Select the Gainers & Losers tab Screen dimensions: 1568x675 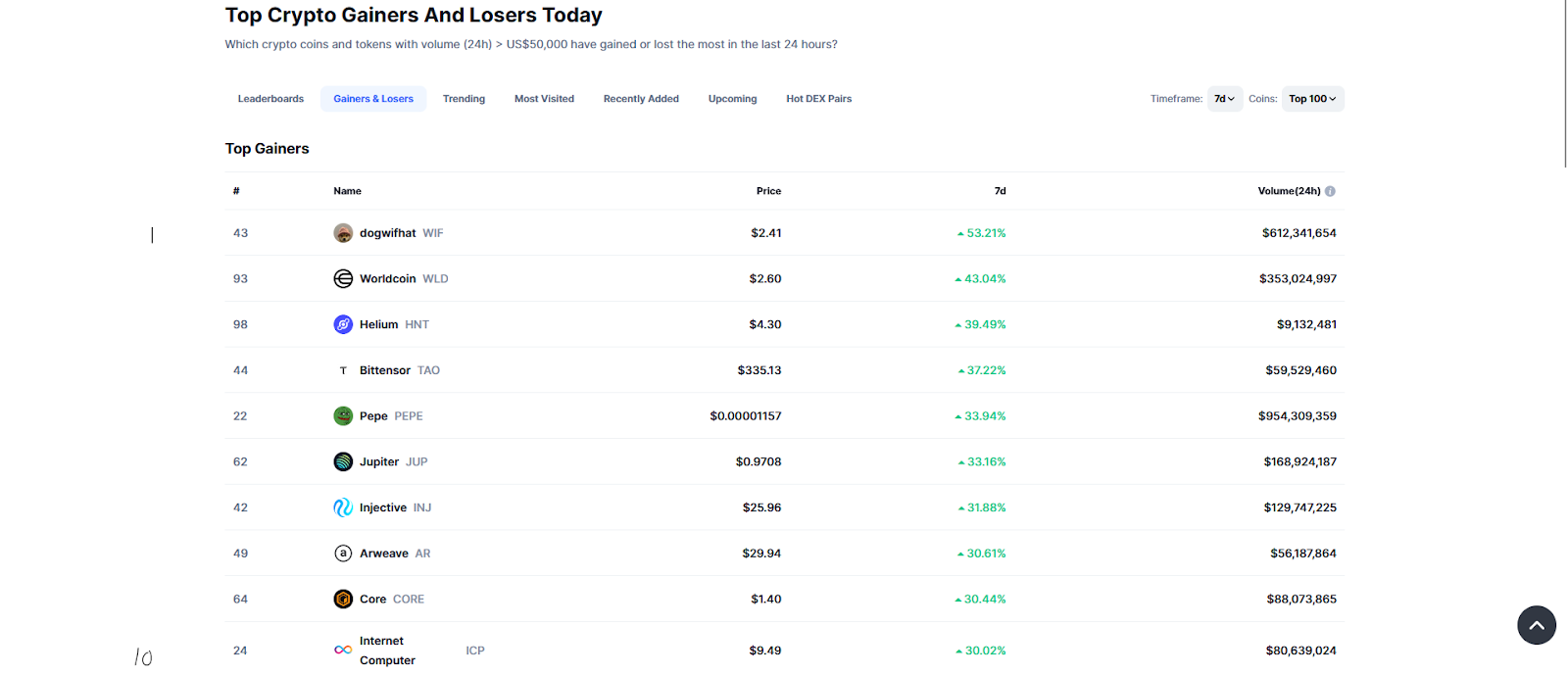point(373,99)
